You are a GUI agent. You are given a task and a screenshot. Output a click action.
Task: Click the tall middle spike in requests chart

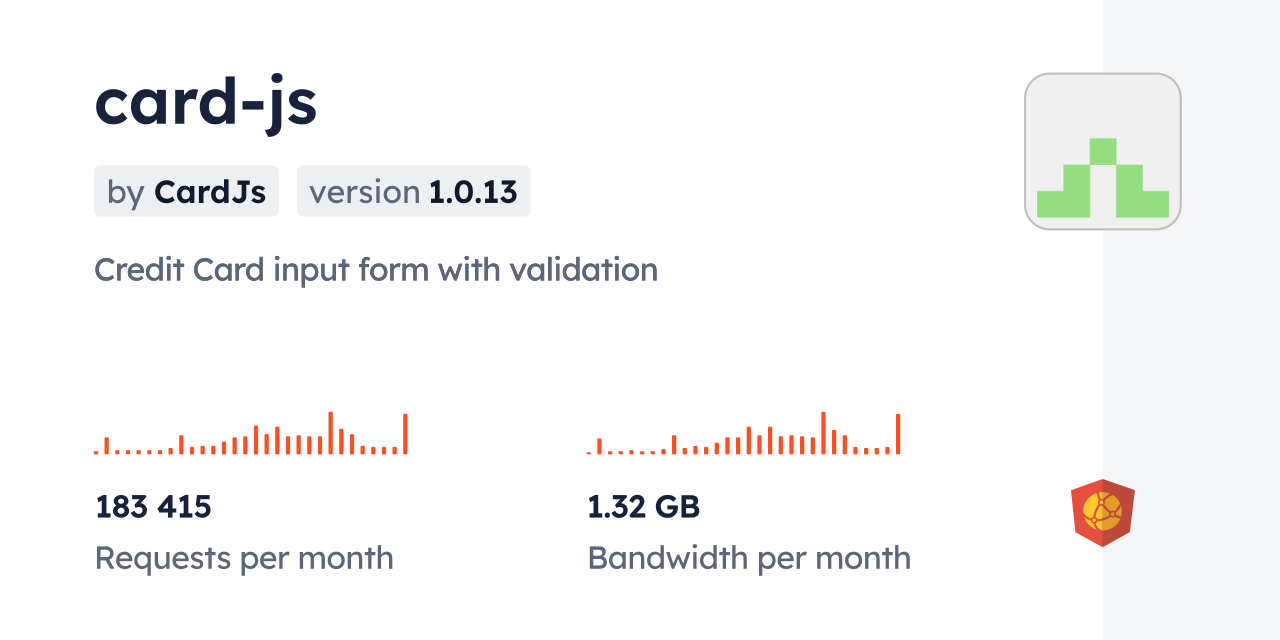coord(330,433)
